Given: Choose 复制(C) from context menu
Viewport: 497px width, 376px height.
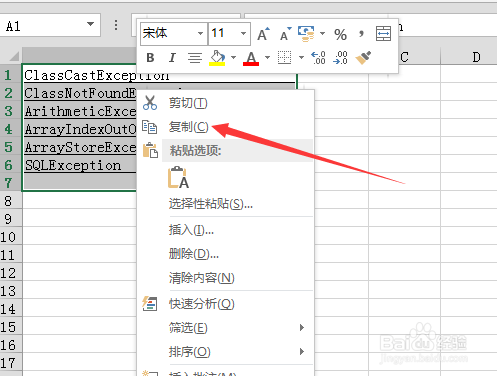Looking at the screenshot, I should tap(225, 127).
